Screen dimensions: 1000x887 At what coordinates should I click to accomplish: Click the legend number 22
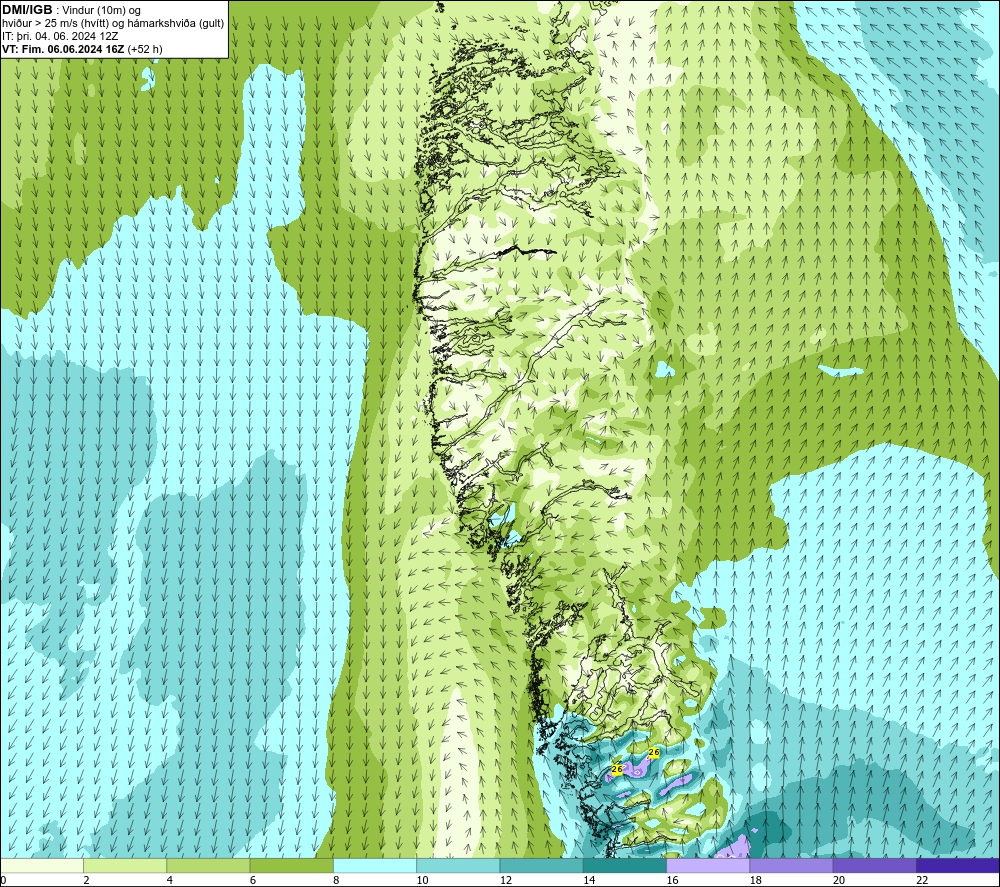pos(922,880)
